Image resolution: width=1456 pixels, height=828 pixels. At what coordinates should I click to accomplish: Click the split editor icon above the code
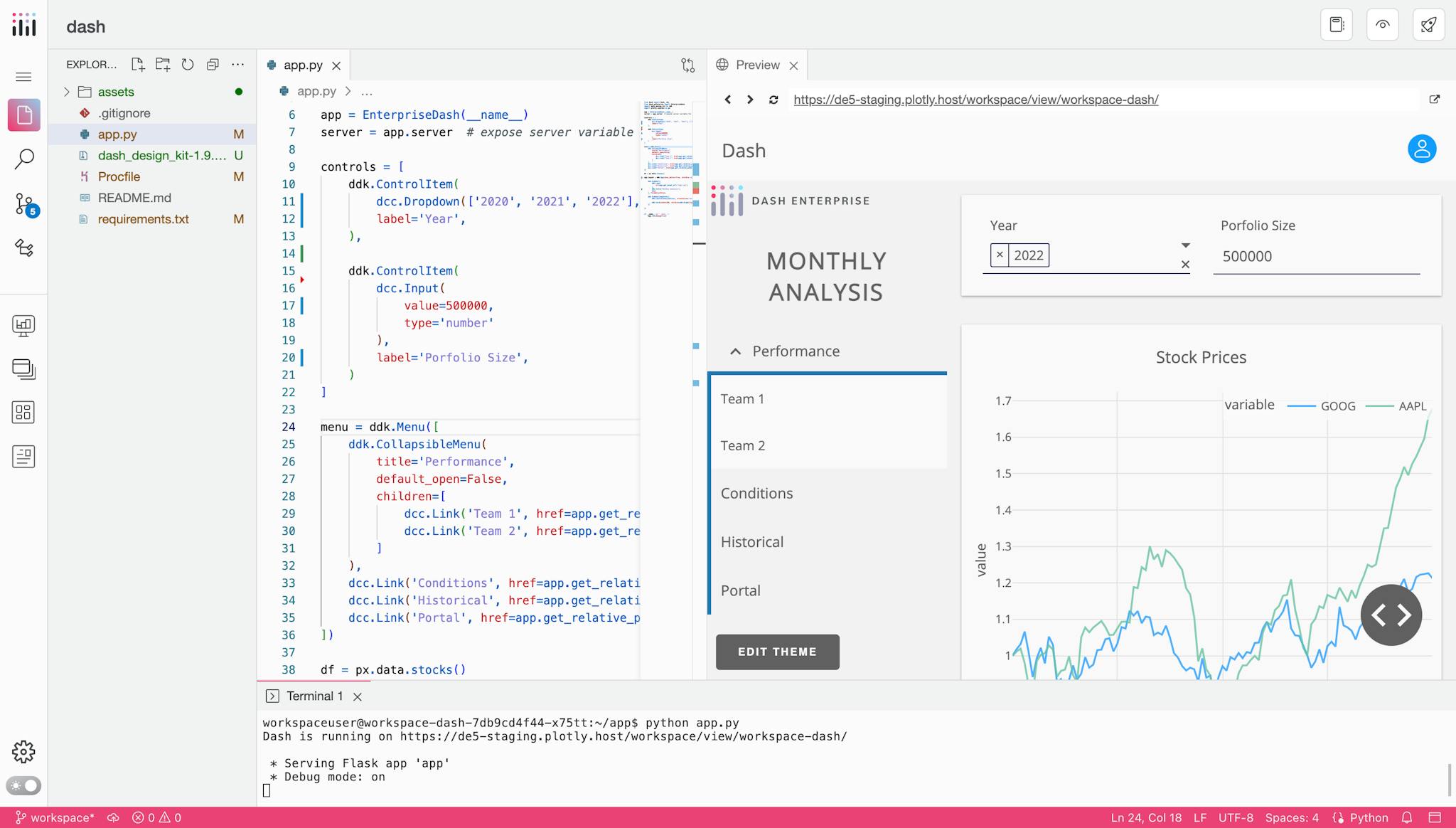[x=687, y=65]
